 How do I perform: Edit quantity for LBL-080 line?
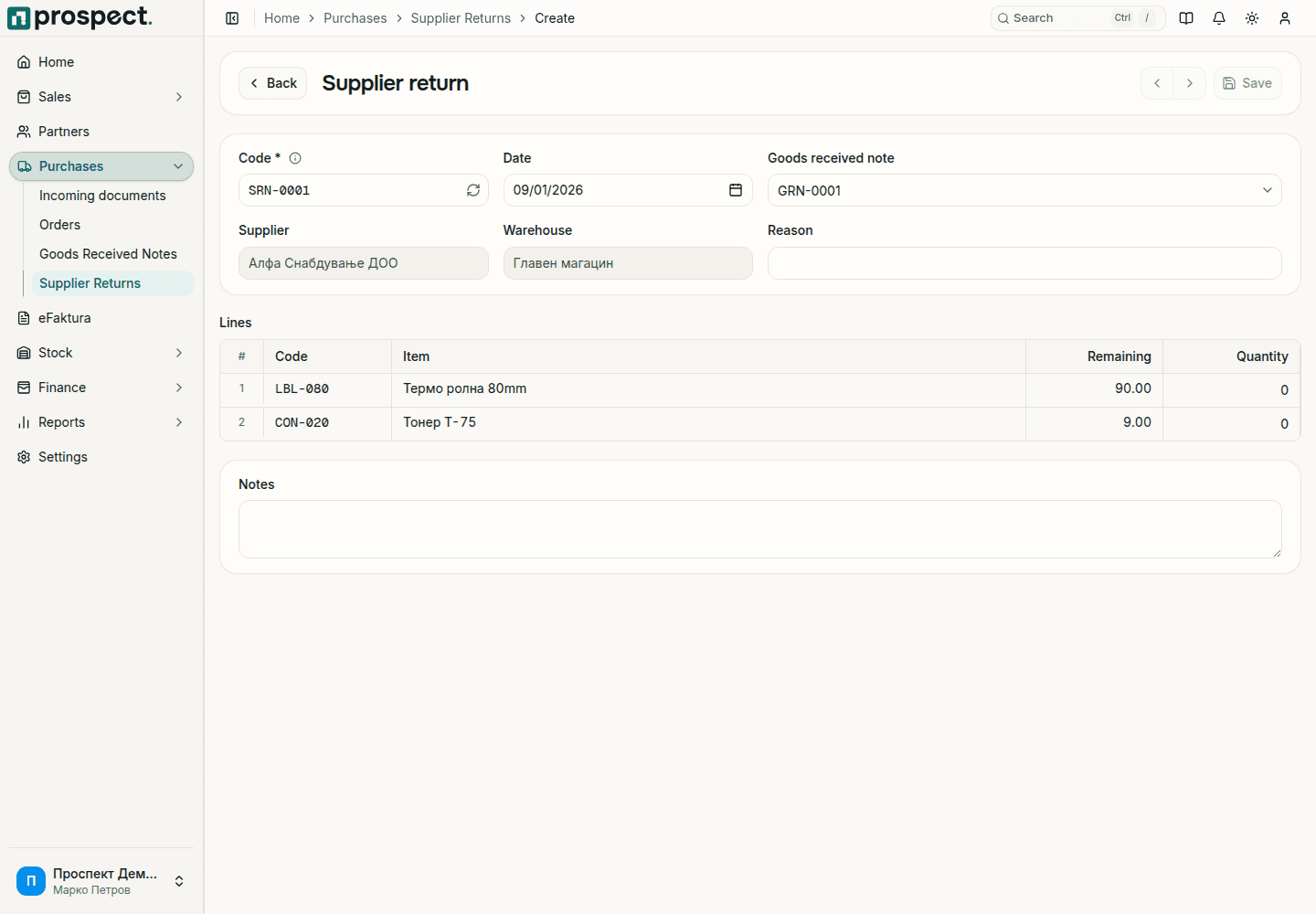pyautogui.click(x=1231, y=390)
